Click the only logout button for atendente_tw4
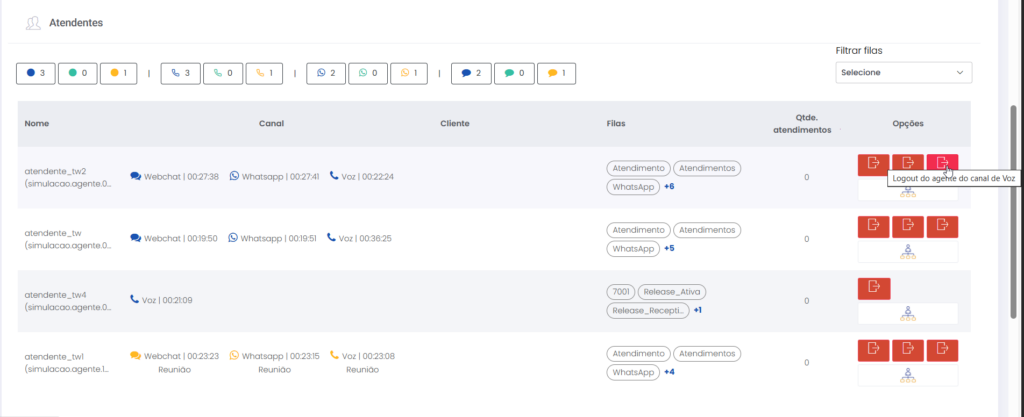The image size is (1024, 417). (873, 288)
